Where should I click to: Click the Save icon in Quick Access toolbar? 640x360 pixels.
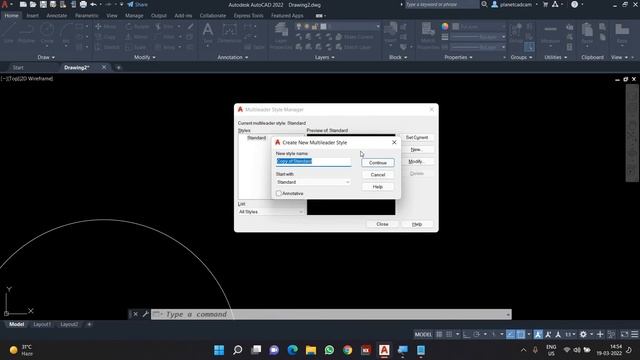(x=43, y=4)
